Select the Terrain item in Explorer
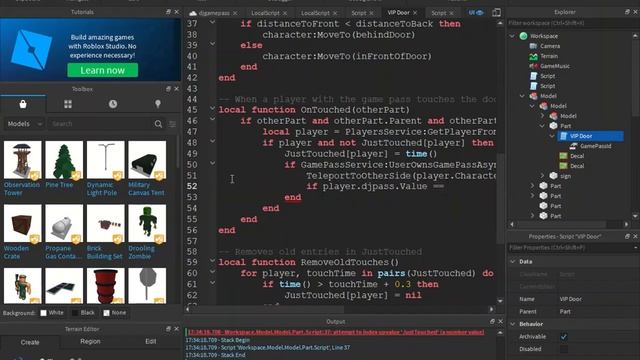The width and height of the screenshot is (640, 360). pos(549,56)
